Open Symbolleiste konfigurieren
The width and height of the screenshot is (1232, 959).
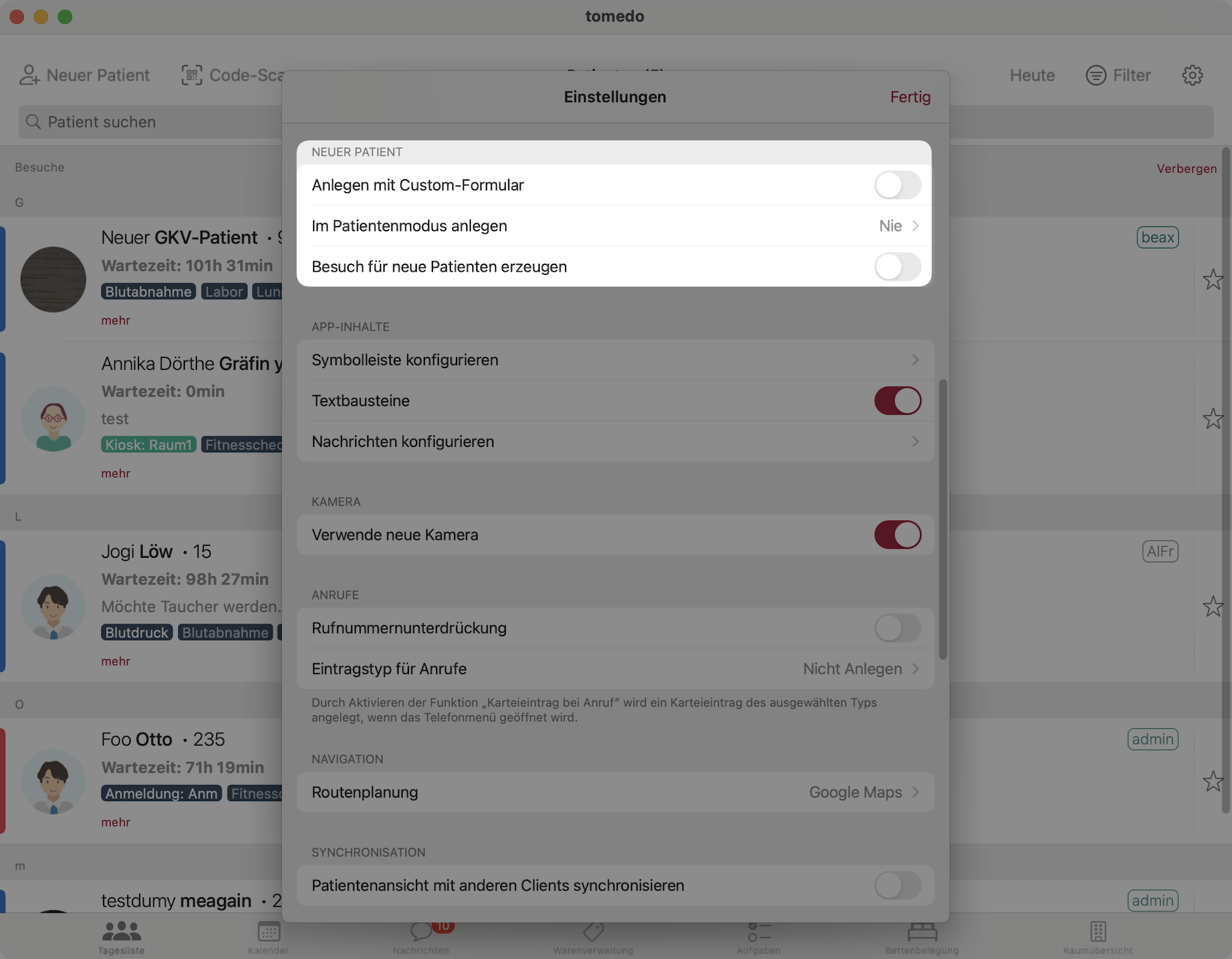click(614, 360)
